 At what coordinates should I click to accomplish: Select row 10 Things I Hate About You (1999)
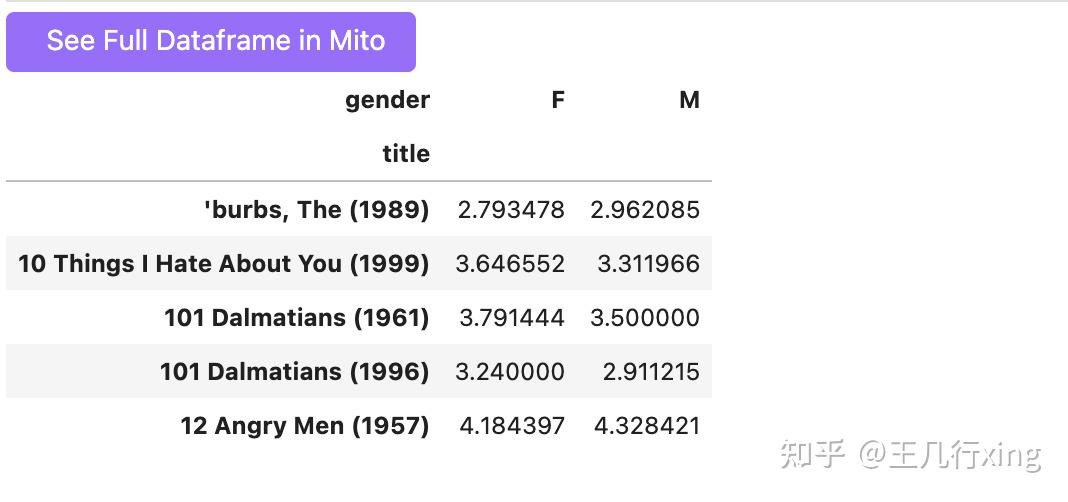click(x=223, y=264)
